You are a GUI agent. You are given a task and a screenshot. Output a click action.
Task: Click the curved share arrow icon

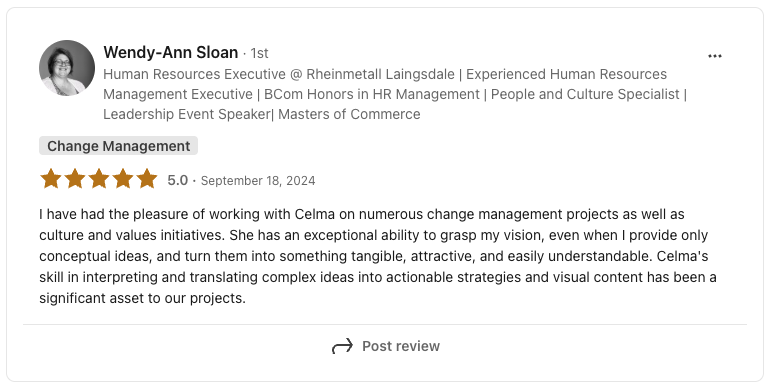pos(342,346)
